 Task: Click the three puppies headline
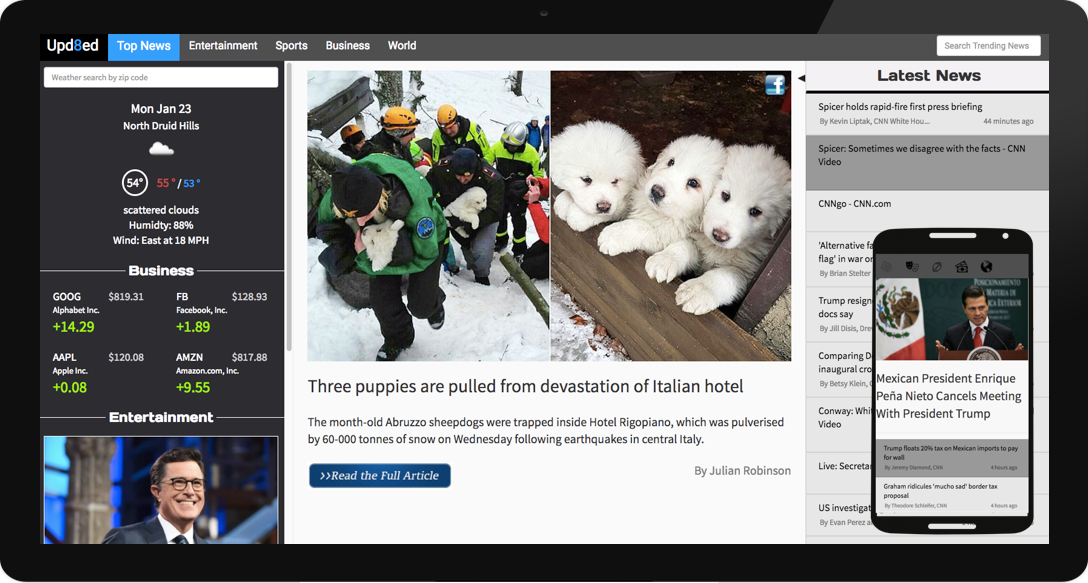tap(525, 387)
